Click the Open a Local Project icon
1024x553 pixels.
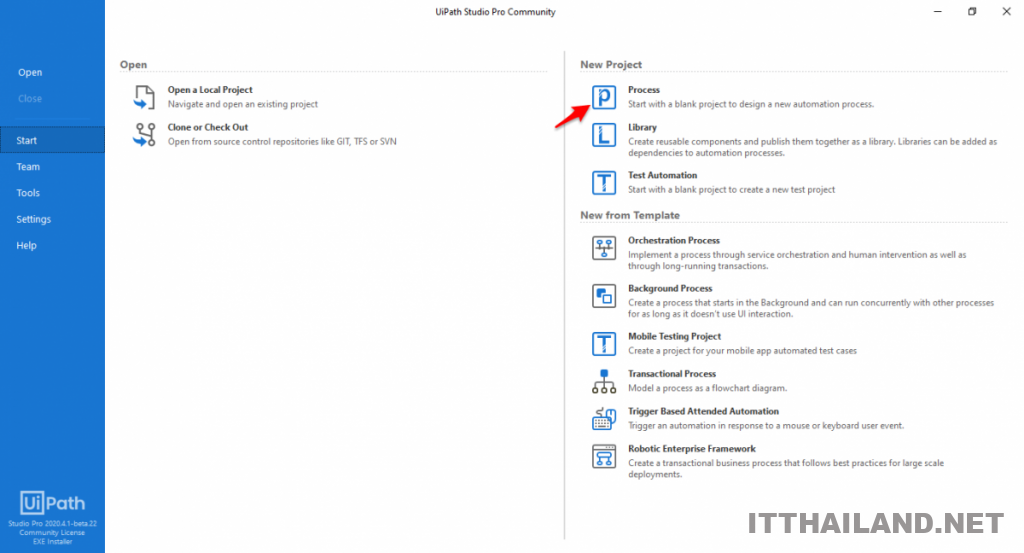pyautogui.click(x=144, y=97)
